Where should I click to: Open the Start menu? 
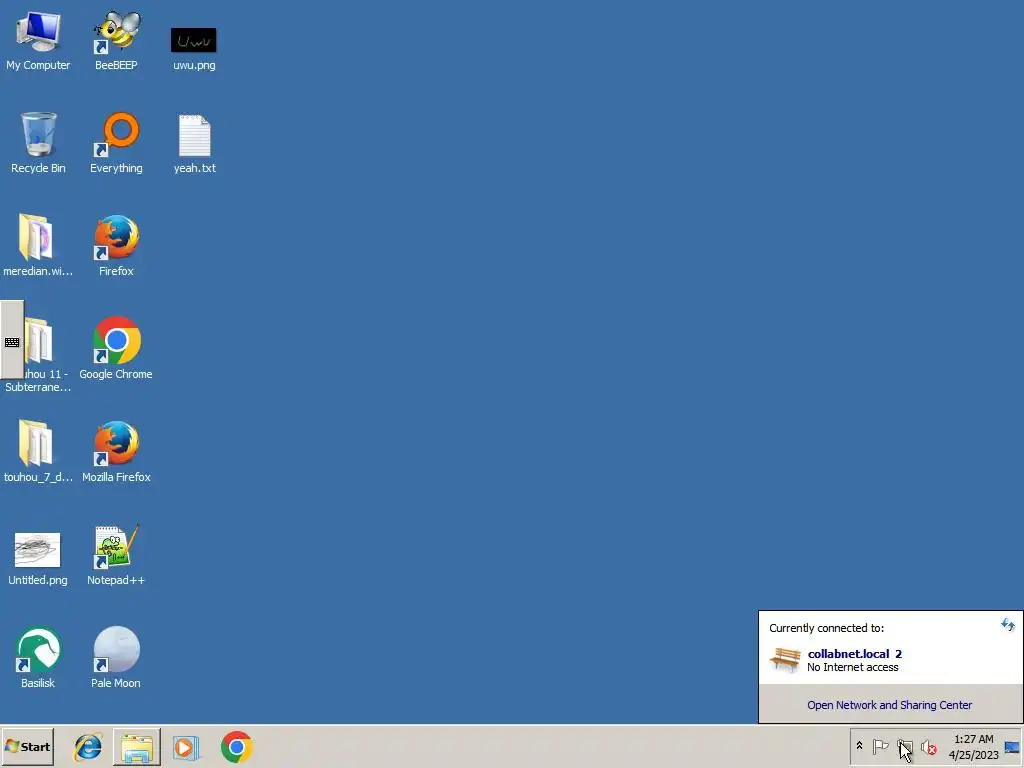27,747
